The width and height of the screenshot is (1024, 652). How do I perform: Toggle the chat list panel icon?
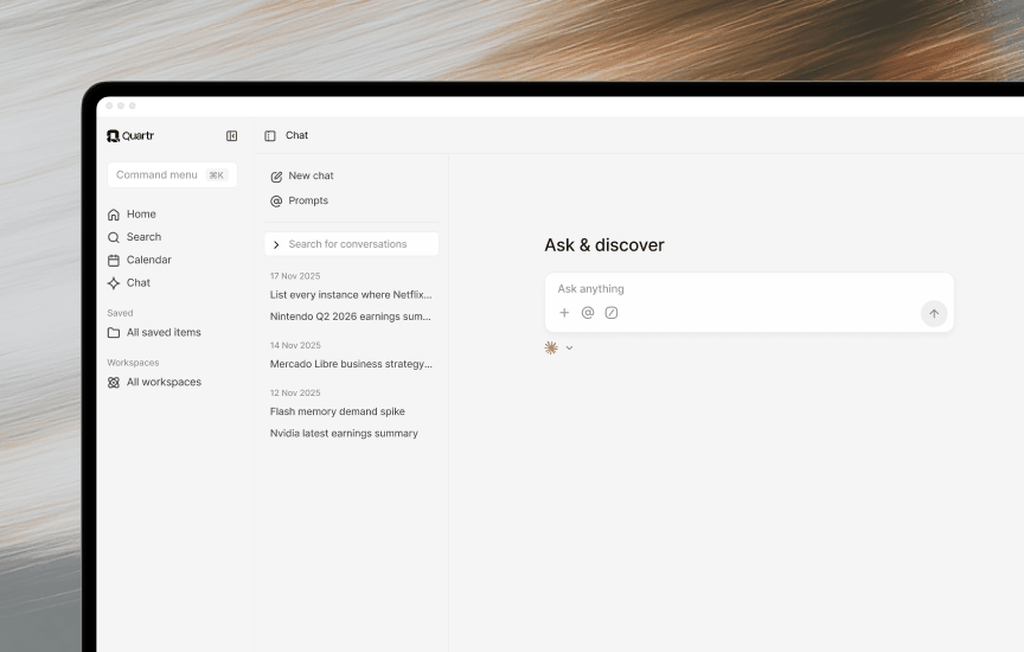pyautogui.click(x=270, y=136)
